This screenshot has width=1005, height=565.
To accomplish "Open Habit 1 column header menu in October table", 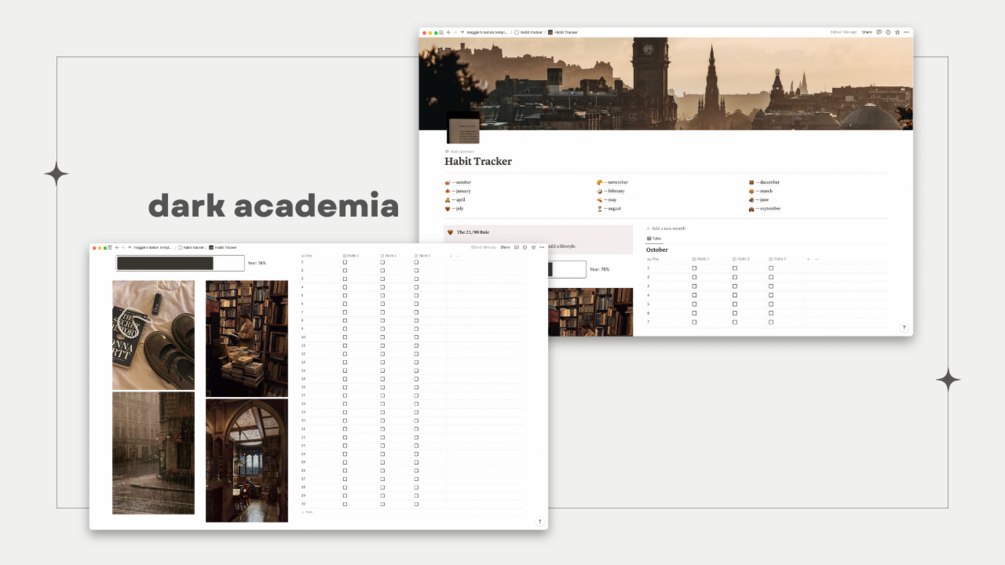I will 701,259.
